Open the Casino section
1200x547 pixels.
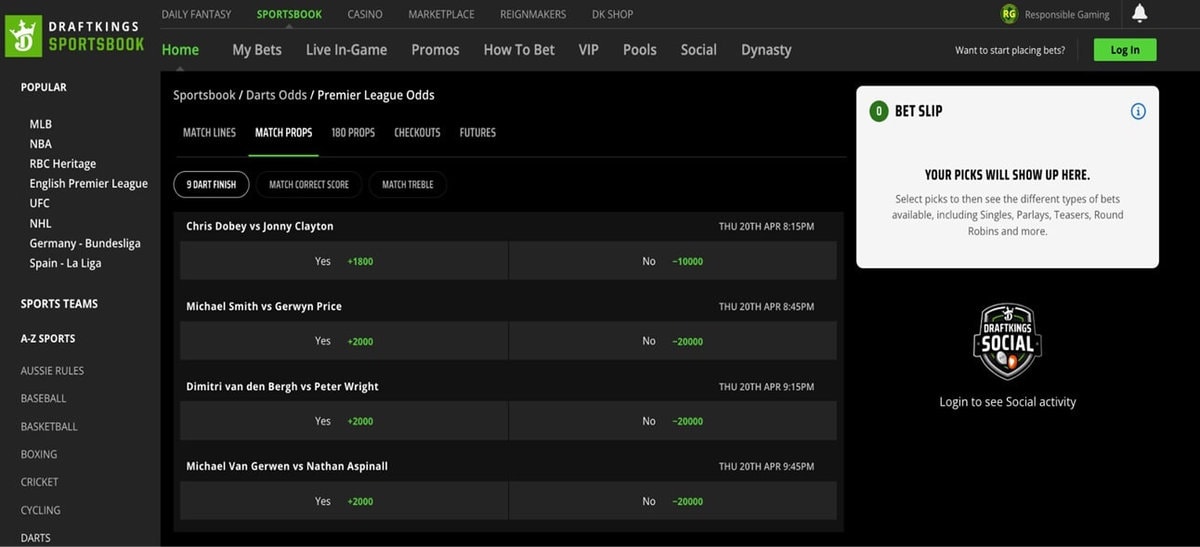click(365, 14)
